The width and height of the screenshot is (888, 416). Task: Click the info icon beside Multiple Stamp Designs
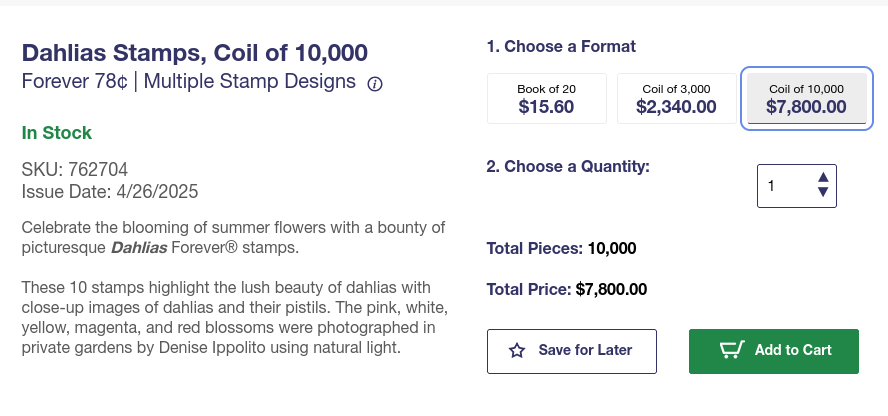point(375,84)
